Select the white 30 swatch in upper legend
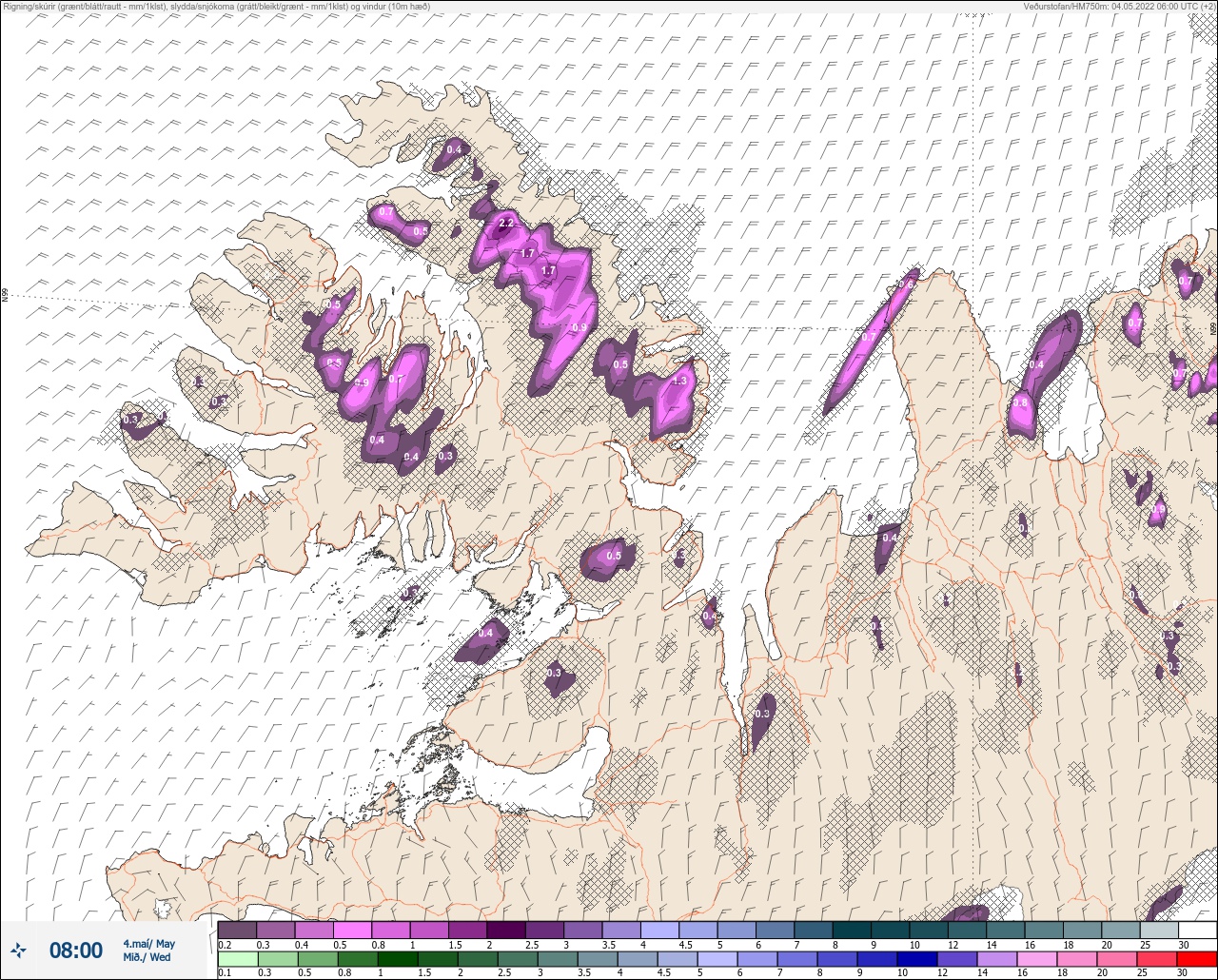 tap(1198, 930)
